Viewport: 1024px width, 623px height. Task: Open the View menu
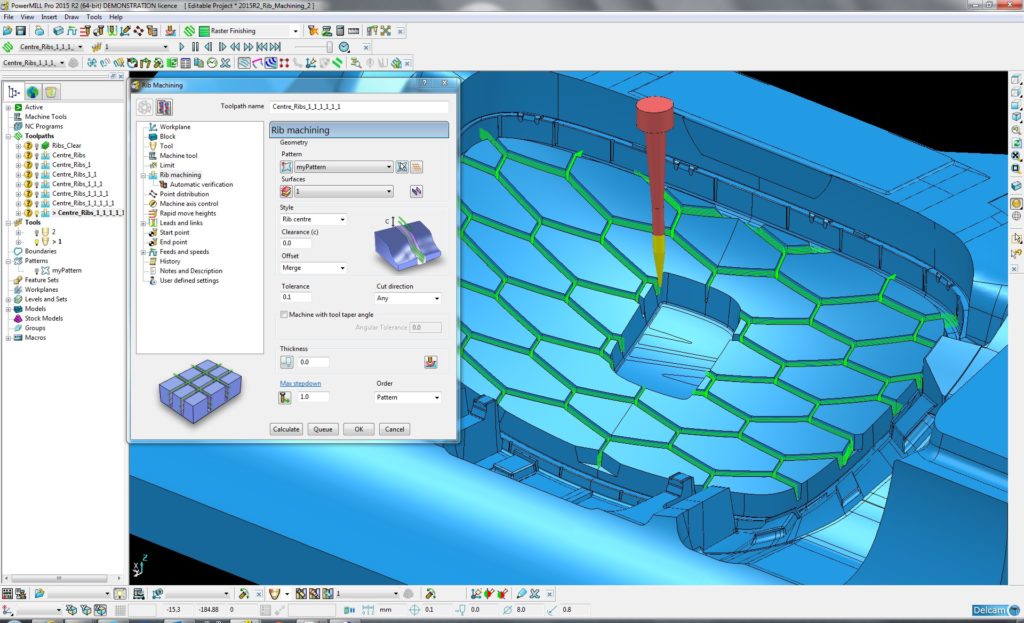(x=27, y=17)
